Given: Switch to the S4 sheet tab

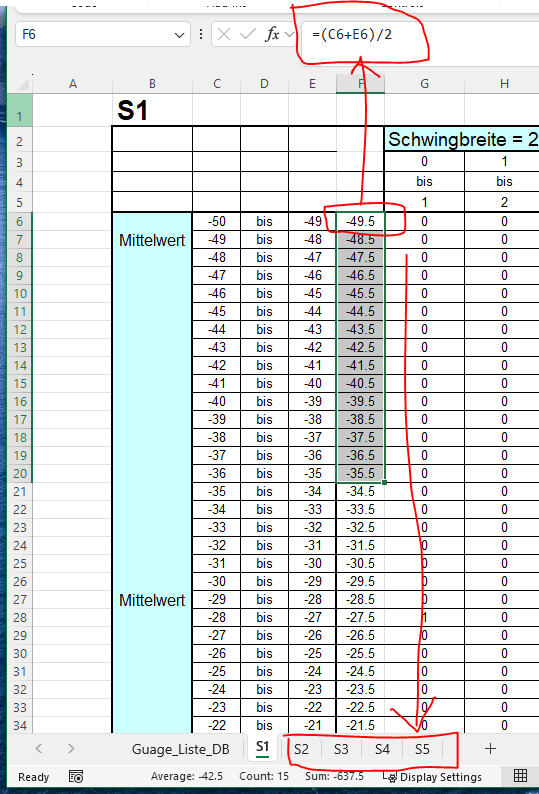Looking at the screenshot, I should coord(382,749).
